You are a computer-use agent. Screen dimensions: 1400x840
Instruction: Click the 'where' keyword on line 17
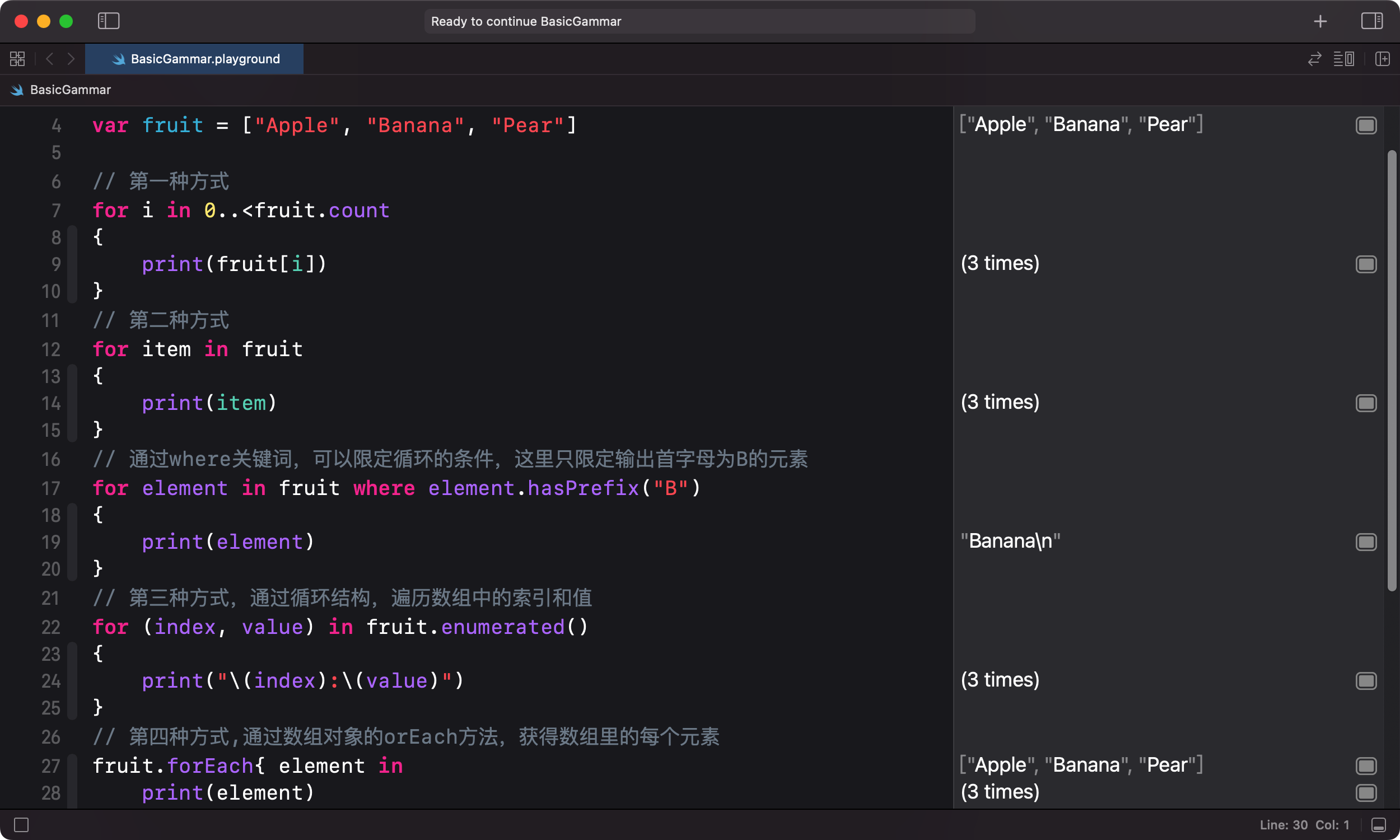(384, 488)
